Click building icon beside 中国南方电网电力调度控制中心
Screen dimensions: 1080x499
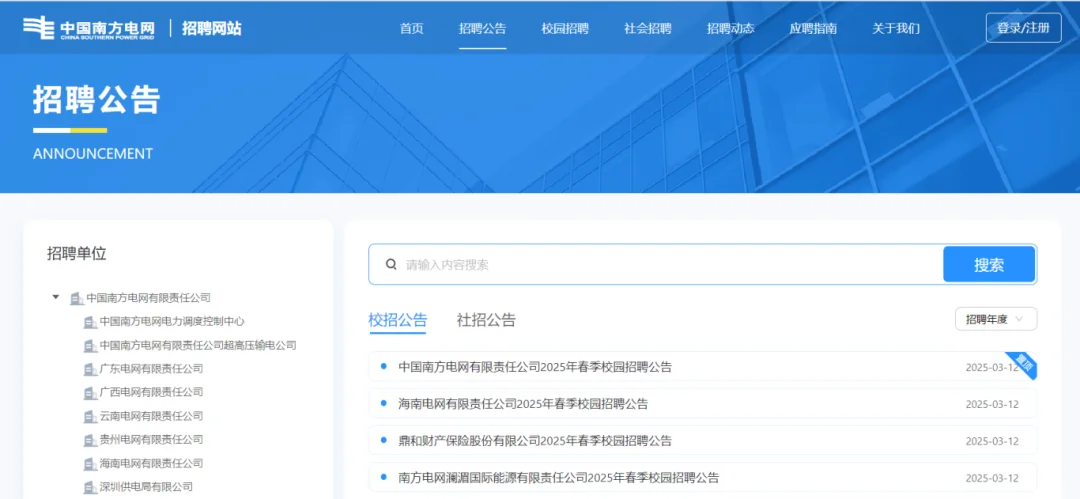(x=90, y=322)
